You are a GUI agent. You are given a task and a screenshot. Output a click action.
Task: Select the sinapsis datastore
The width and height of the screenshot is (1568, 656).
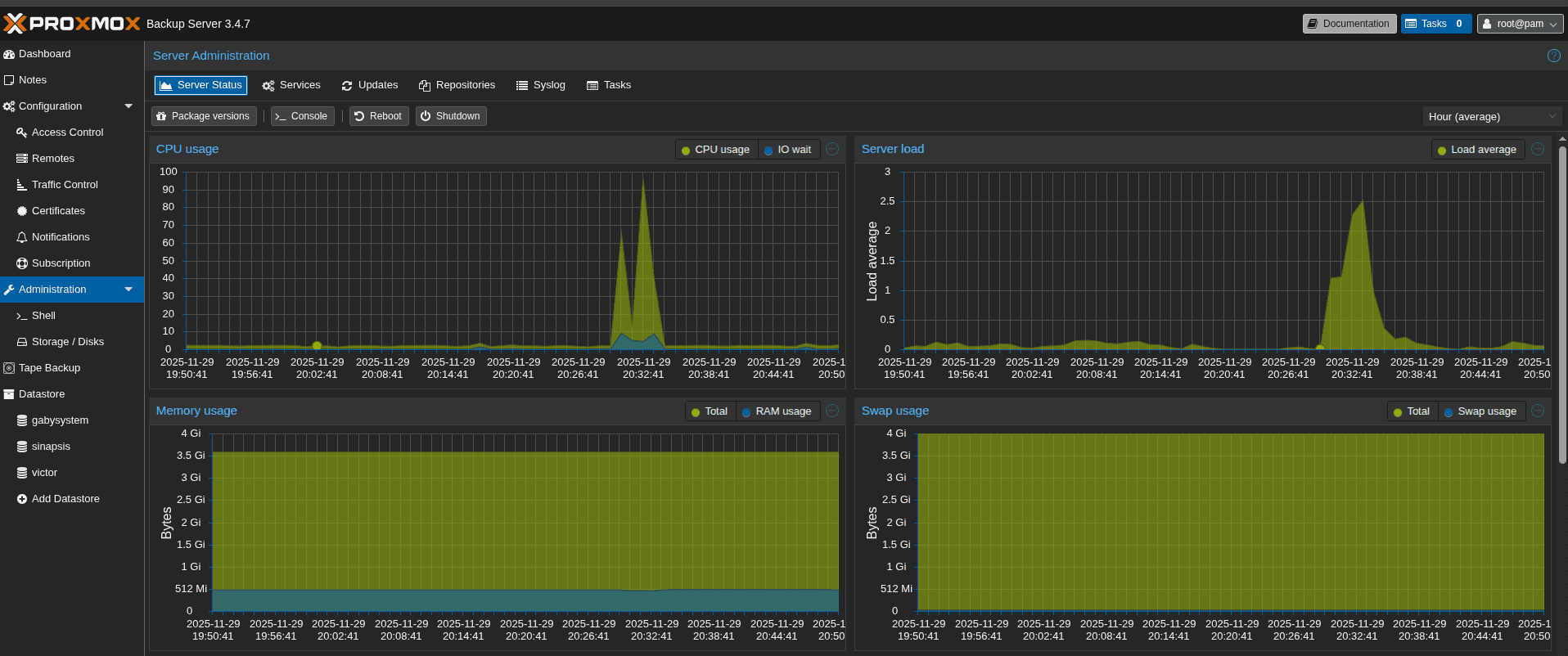click(72, 447)
